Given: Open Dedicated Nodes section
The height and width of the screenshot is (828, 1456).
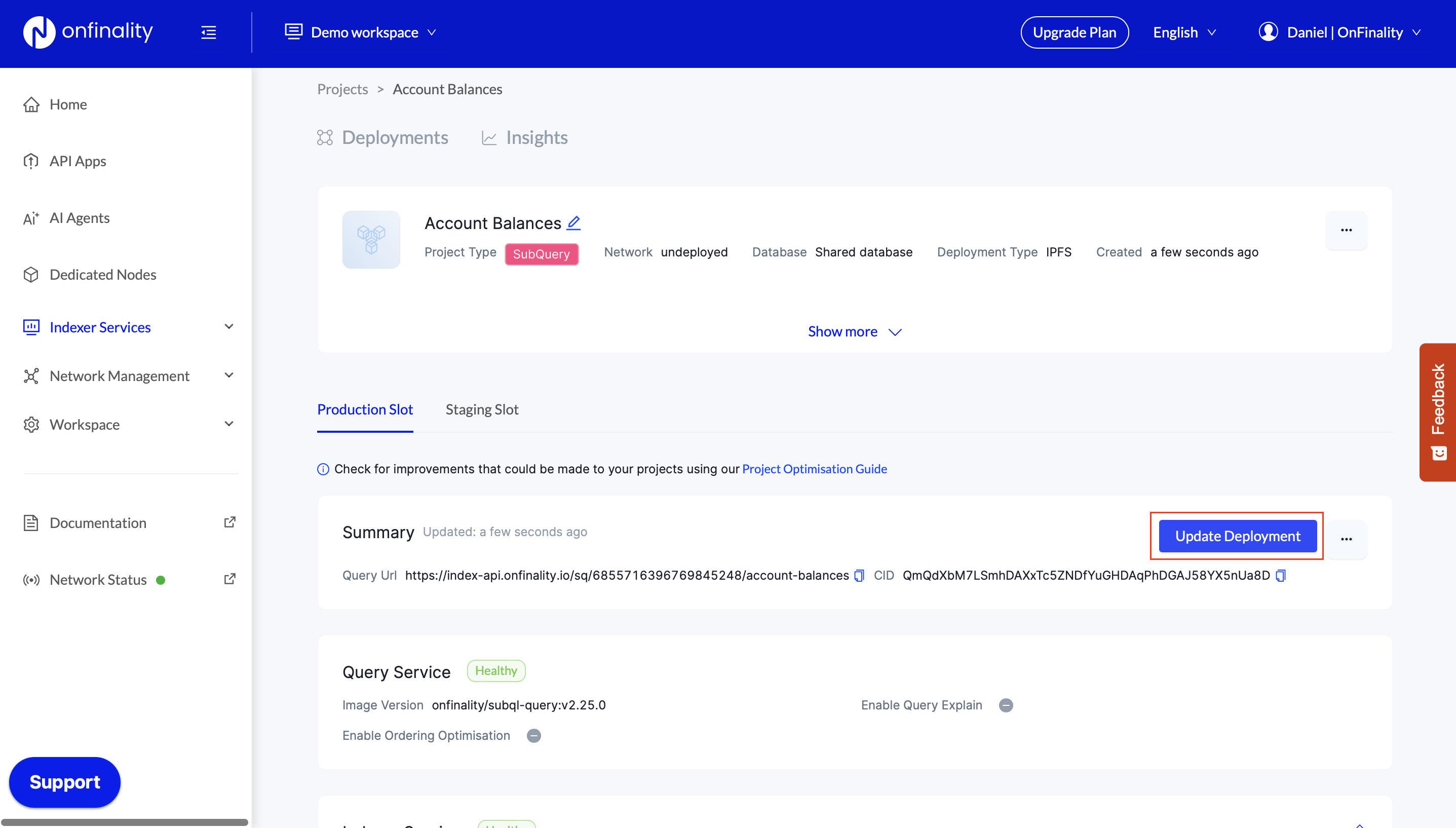Looking at the screenshot, I should (103, 275).
